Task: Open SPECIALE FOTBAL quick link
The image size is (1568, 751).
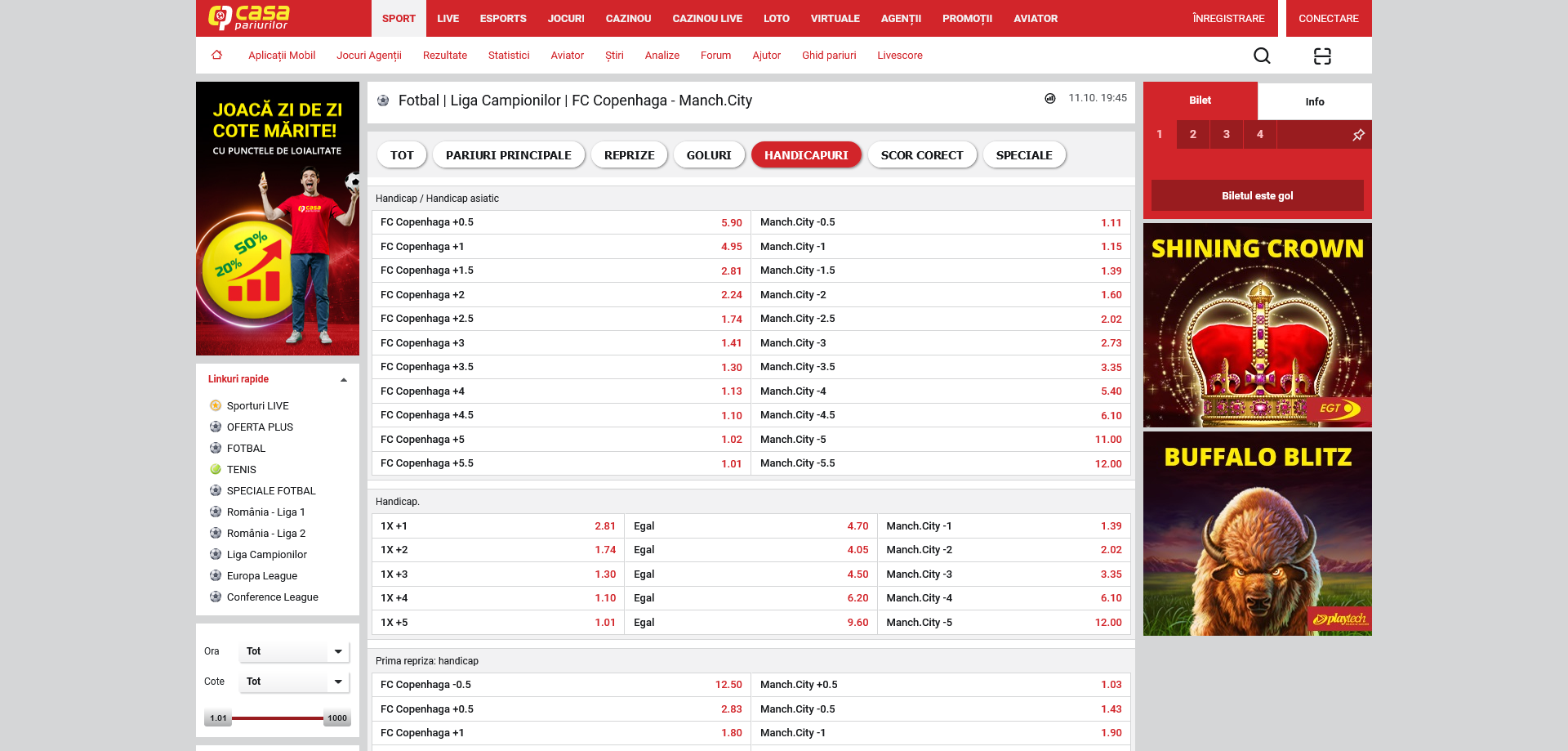Action: coord(271,490)
